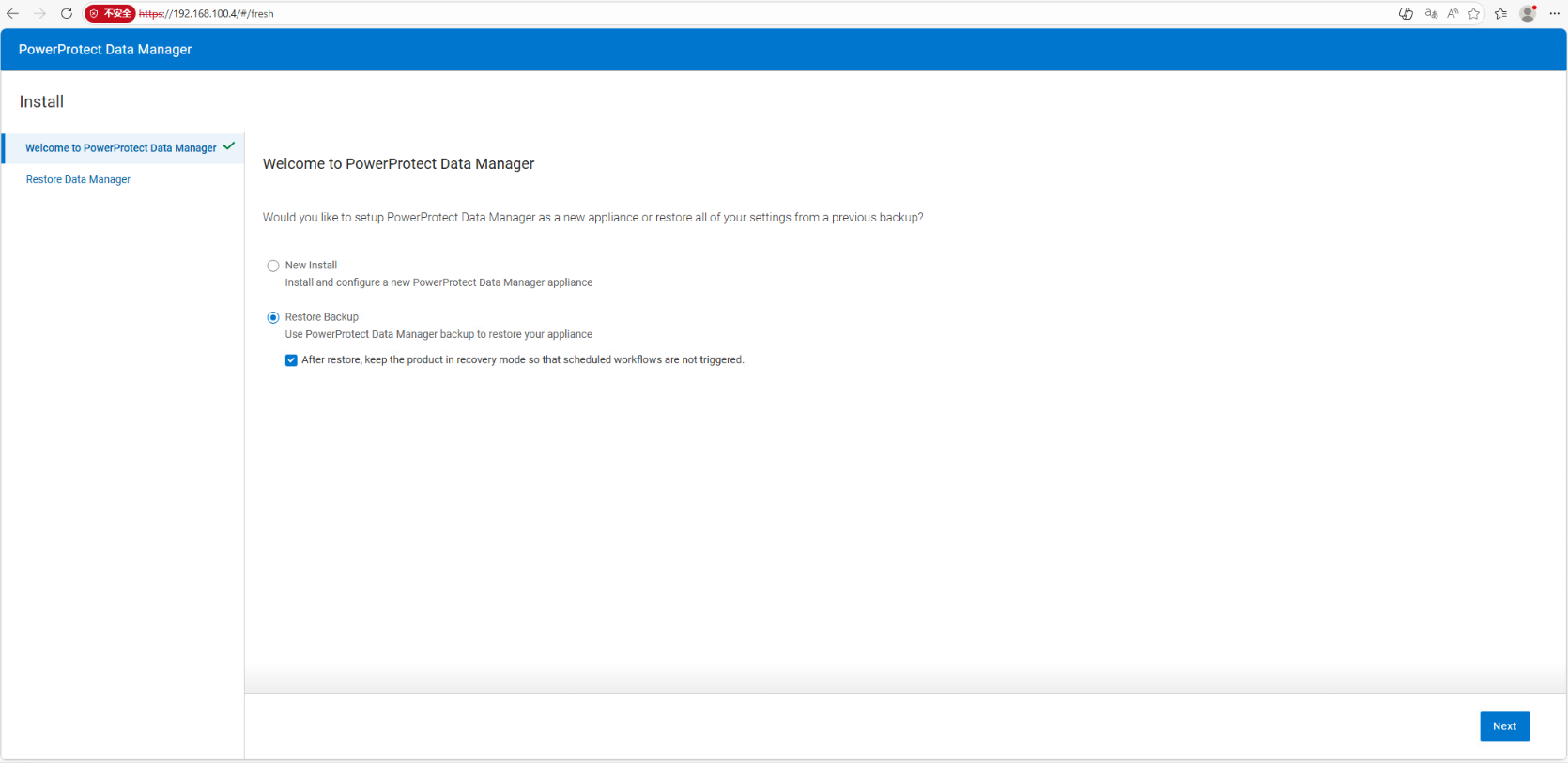Screen dimensions: 1568x763
Task: Select the Restore Backup radio button
Action: (x=273, y=317)
